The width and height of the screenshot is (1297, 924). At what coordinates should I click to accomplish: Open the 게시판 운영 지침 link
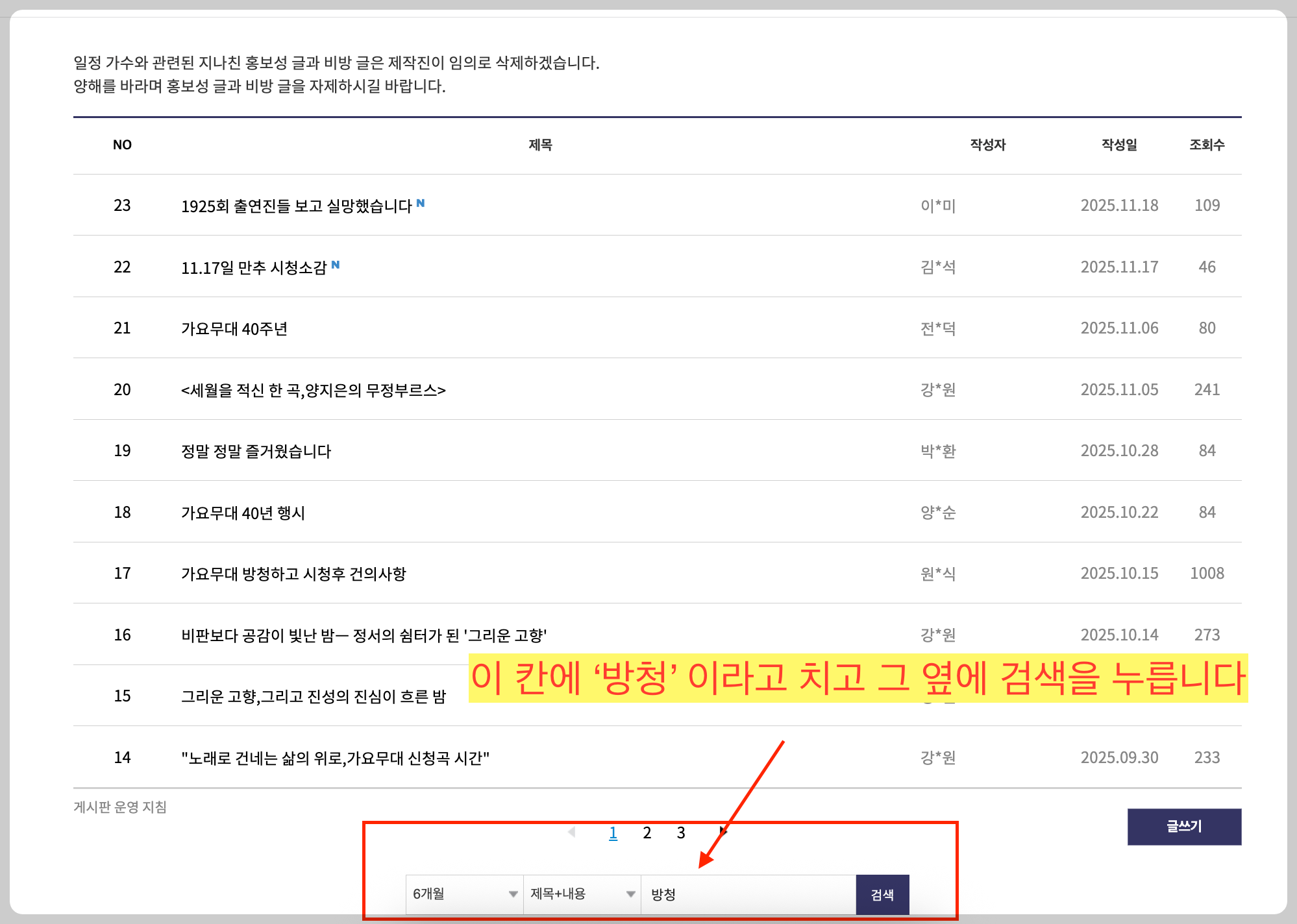[120, 807]
